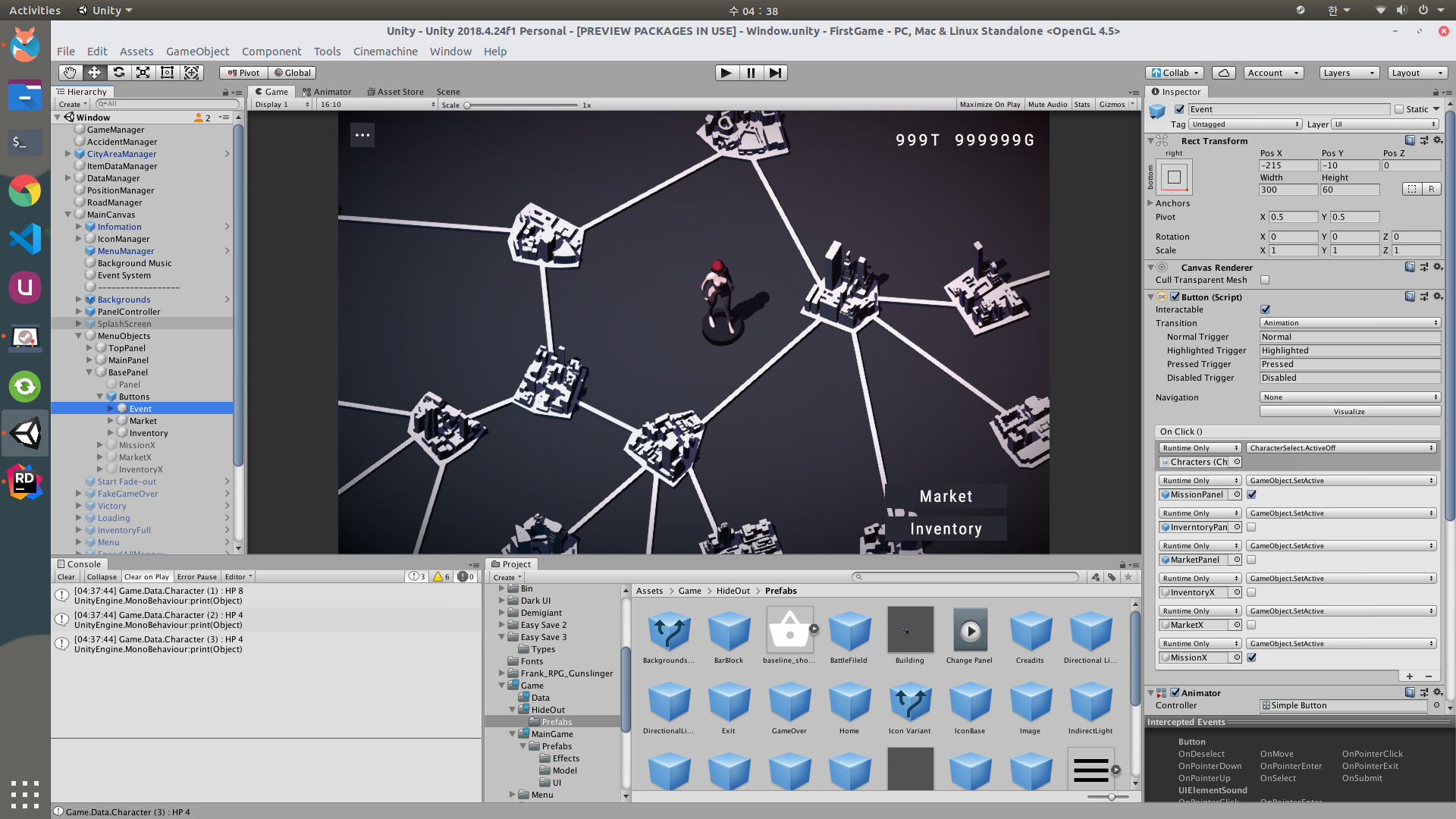Viewport: 1456px width, 819px height.
Task: Switch to the Scene tab
Action: click(448, 92)
